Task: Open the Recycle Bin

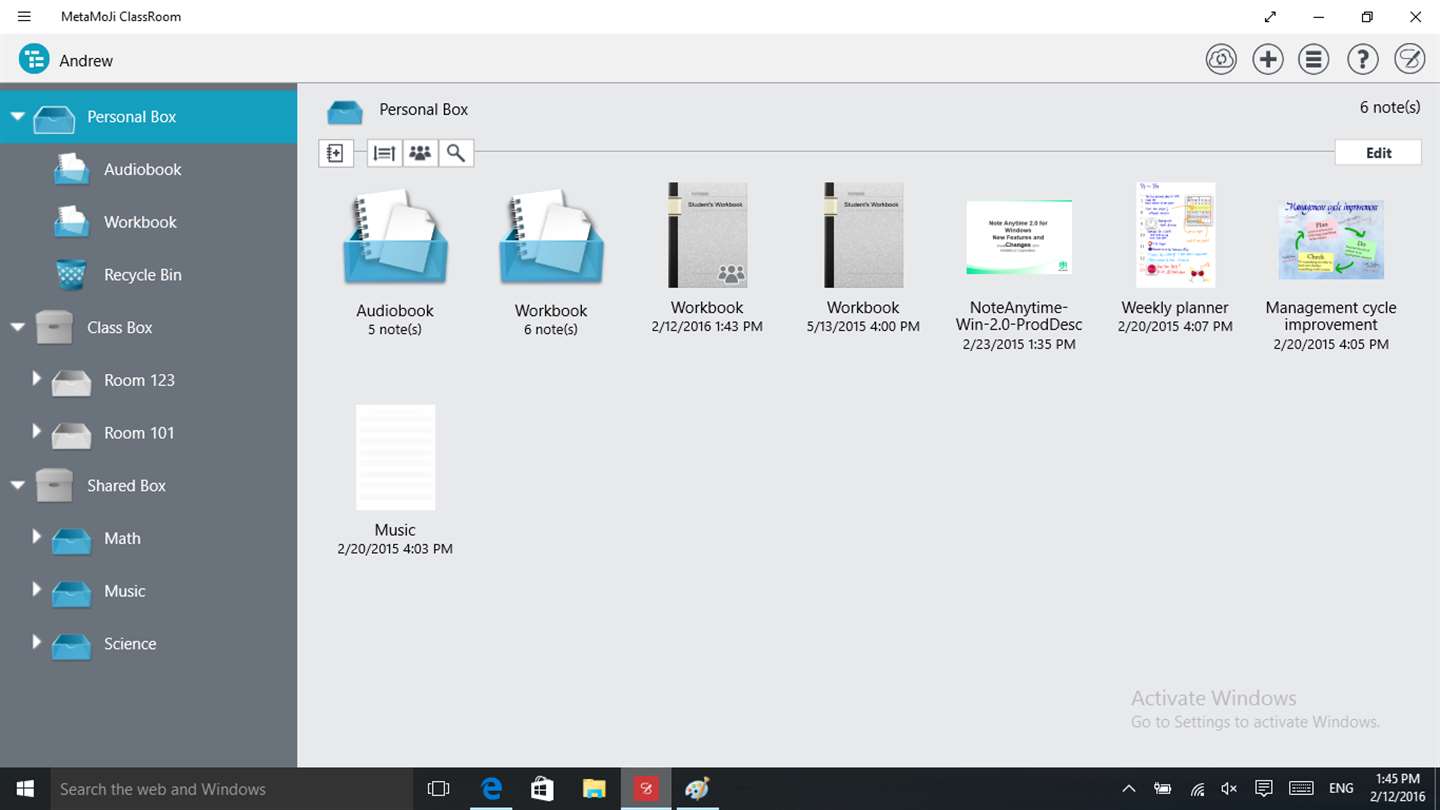Action: [x=149, y=275]
